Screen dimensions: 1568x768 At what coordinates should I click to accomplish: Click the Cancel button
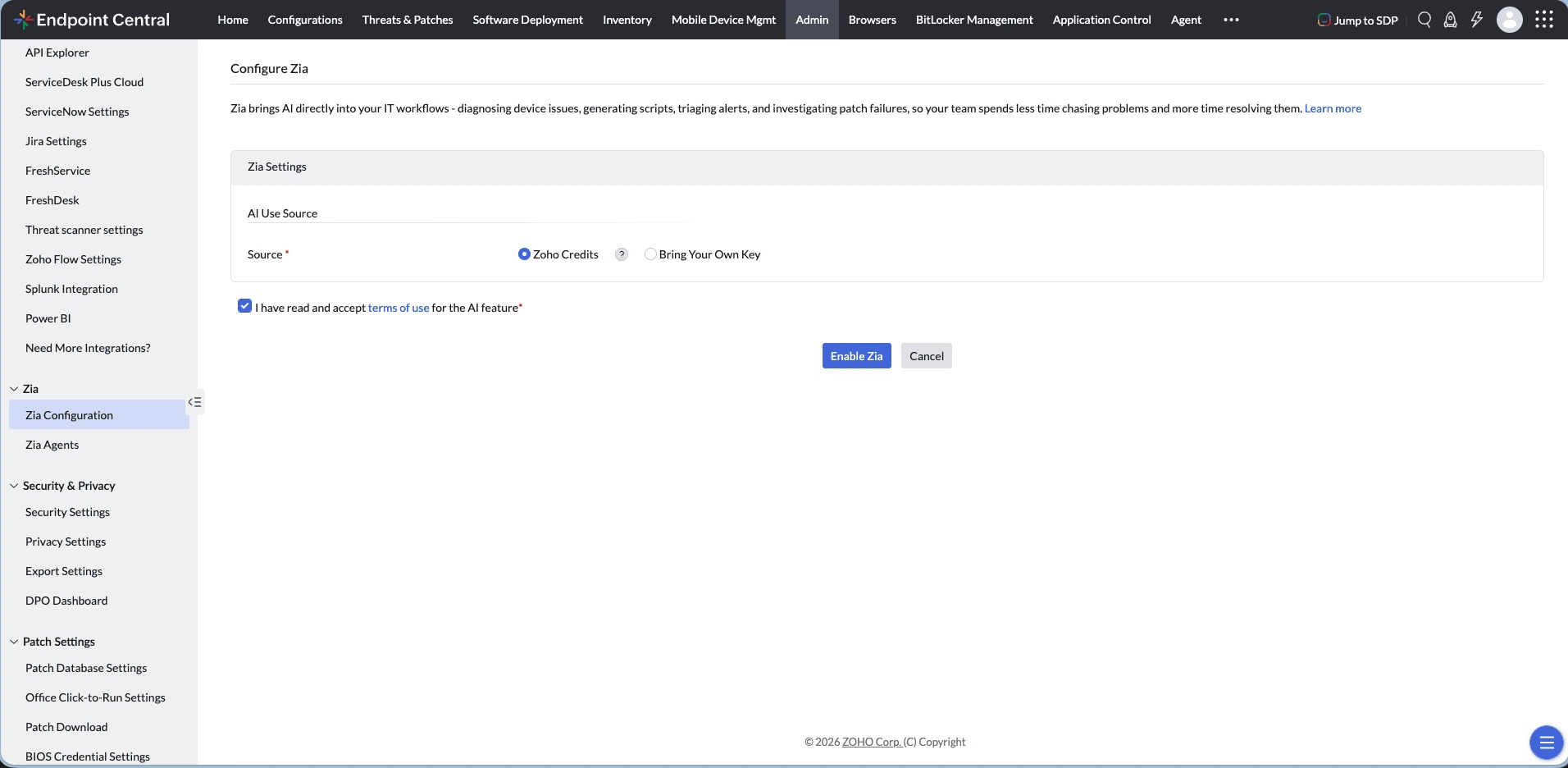(927, 356)
